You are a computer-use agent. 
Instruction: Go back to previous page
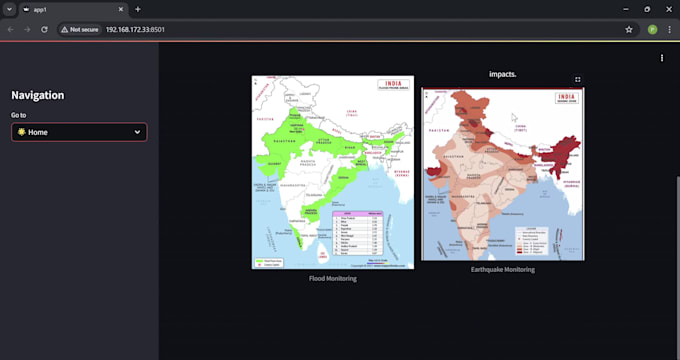click(x=11, y=29)
